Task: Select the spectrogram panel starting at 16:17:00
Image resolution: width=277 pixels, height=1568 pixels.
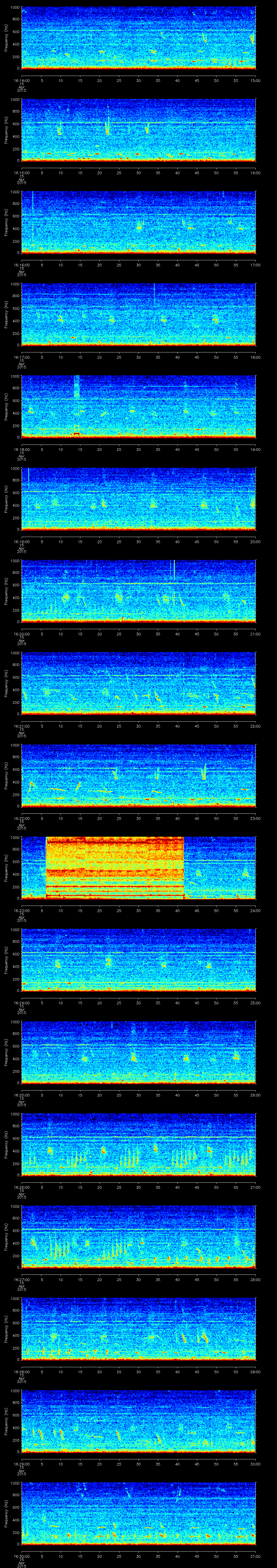Action: tap(138, 315)
